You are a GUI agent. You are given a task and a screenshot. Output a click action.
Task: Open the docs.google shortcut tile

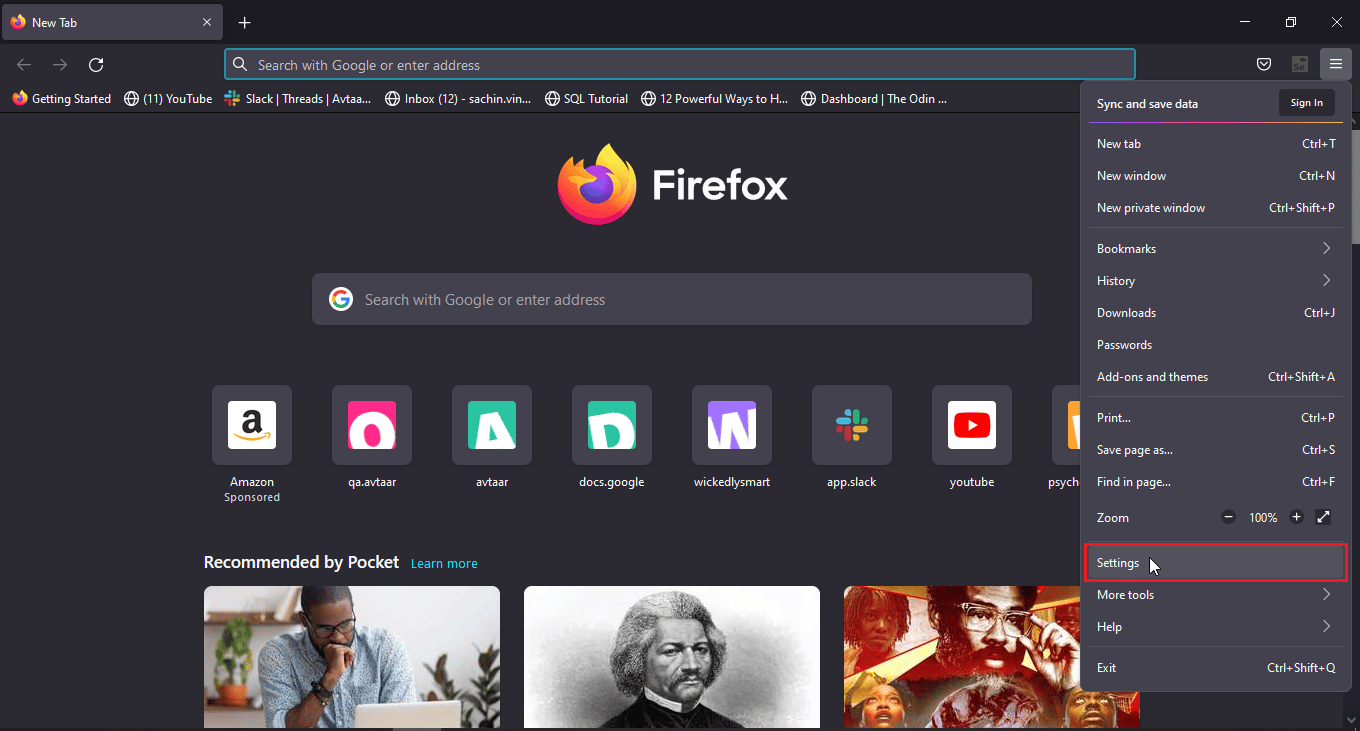tap(612, 425)
